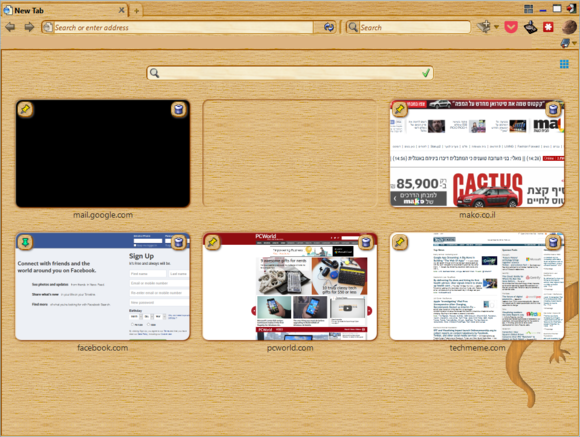Pin the mail.google.com tile
Screen dimensions: 580x437
[25, 109]
